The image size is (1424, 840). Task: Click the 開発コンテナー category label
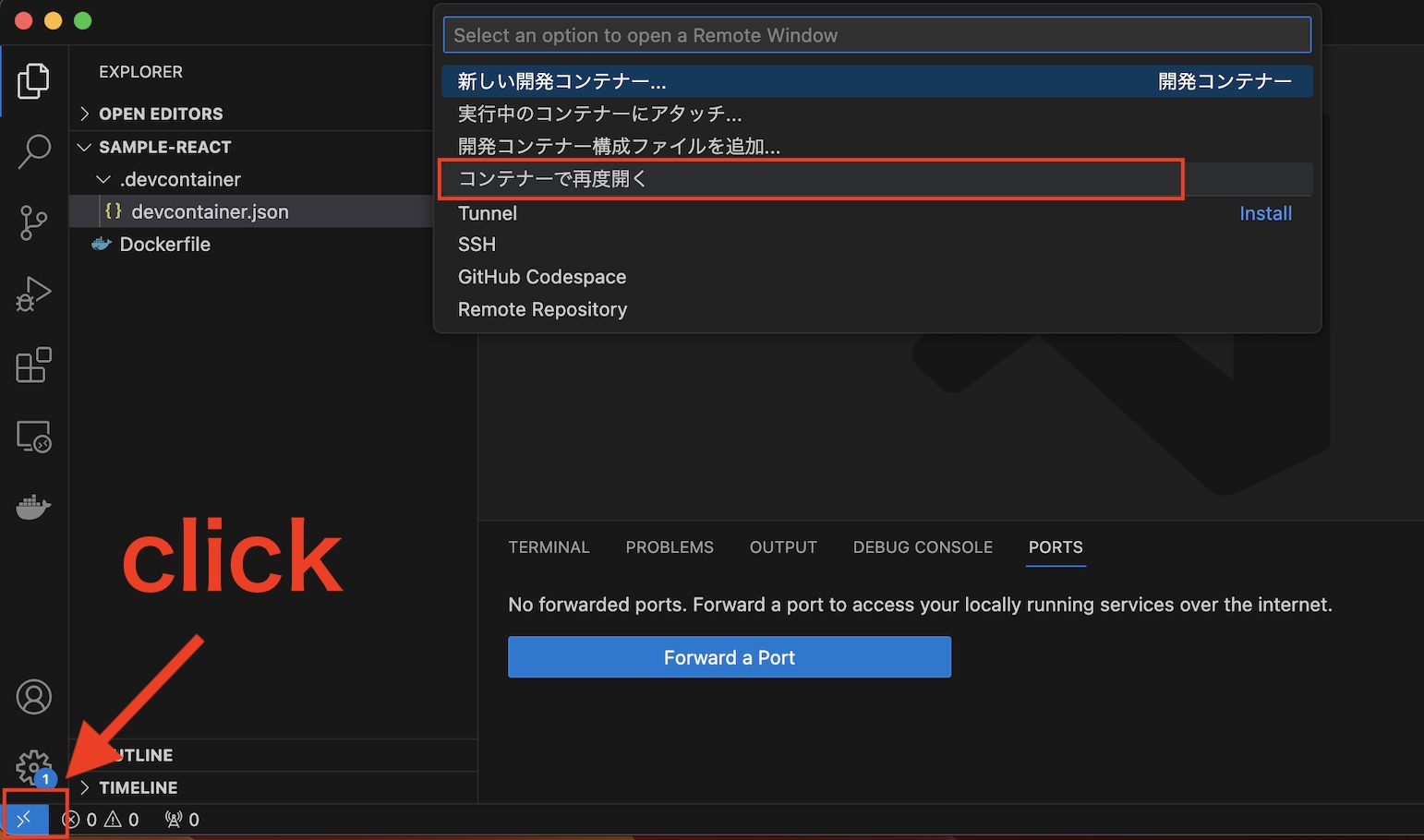click(1225, 81)
